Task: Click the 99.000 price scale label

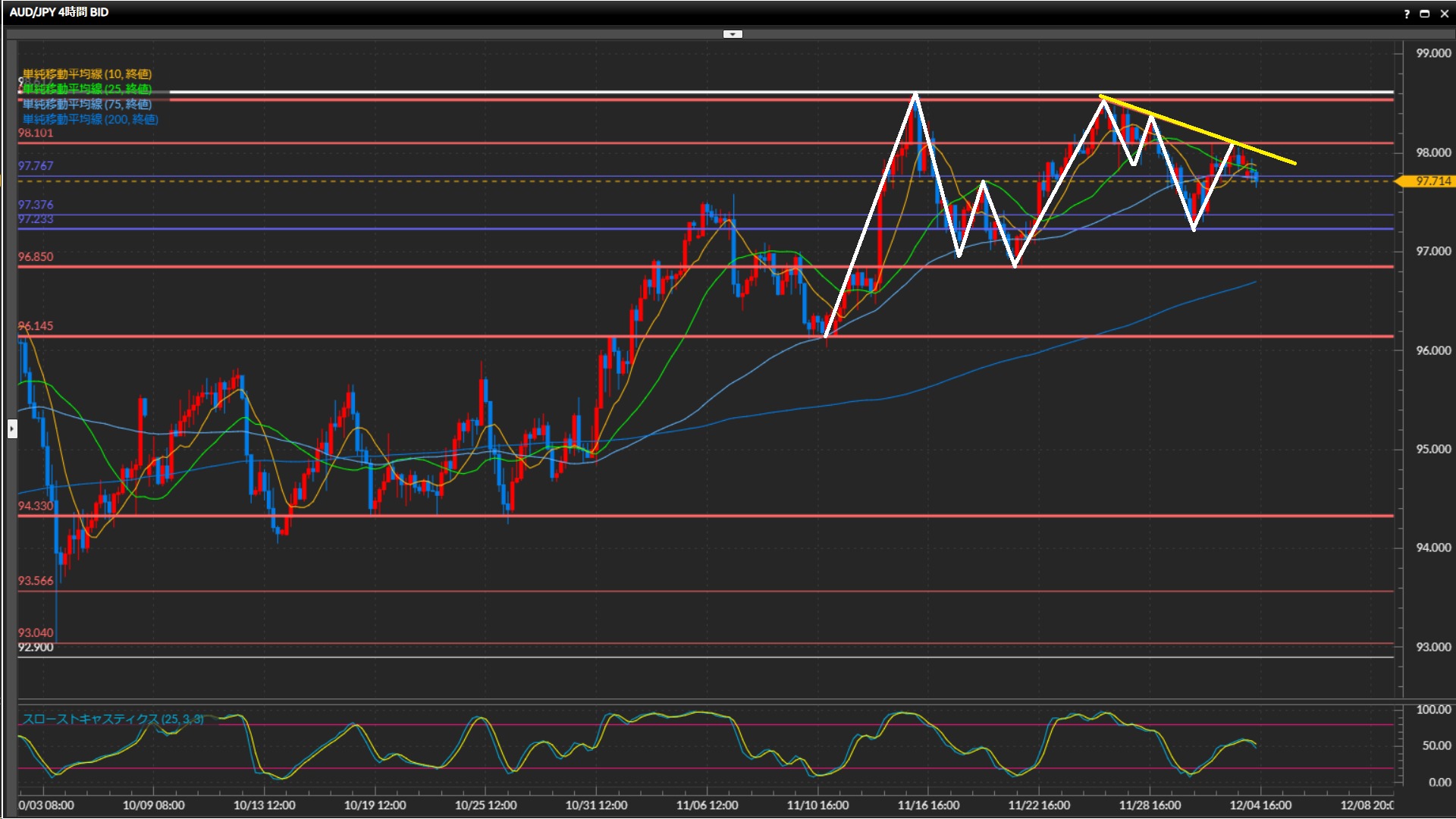Action: click(x=1432, y=53)
